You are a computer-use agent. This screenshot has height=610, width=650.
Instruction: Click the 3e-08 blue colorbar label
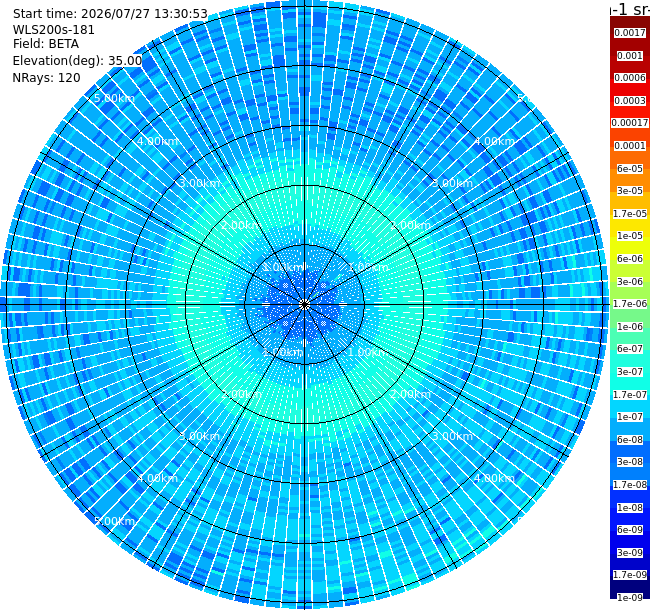[630, 462]
